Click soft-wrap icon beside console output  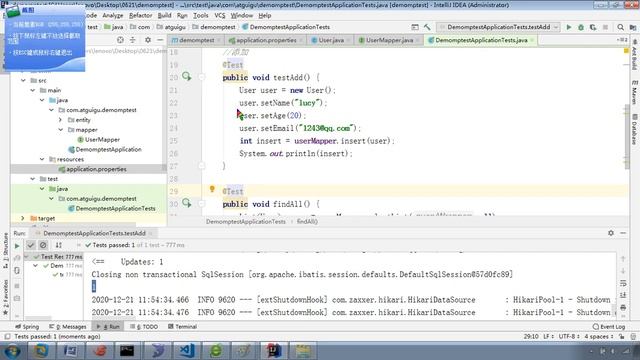point(623,283)
